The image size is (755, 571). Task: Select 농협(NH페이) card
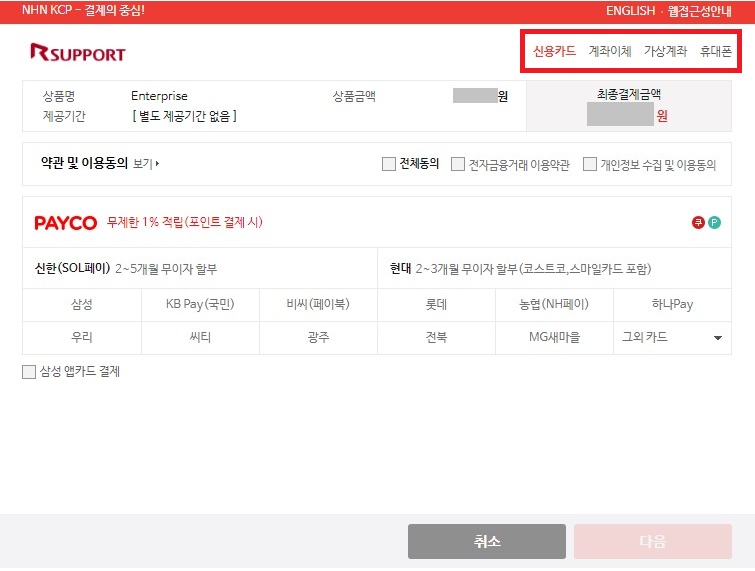coord(554,305)
